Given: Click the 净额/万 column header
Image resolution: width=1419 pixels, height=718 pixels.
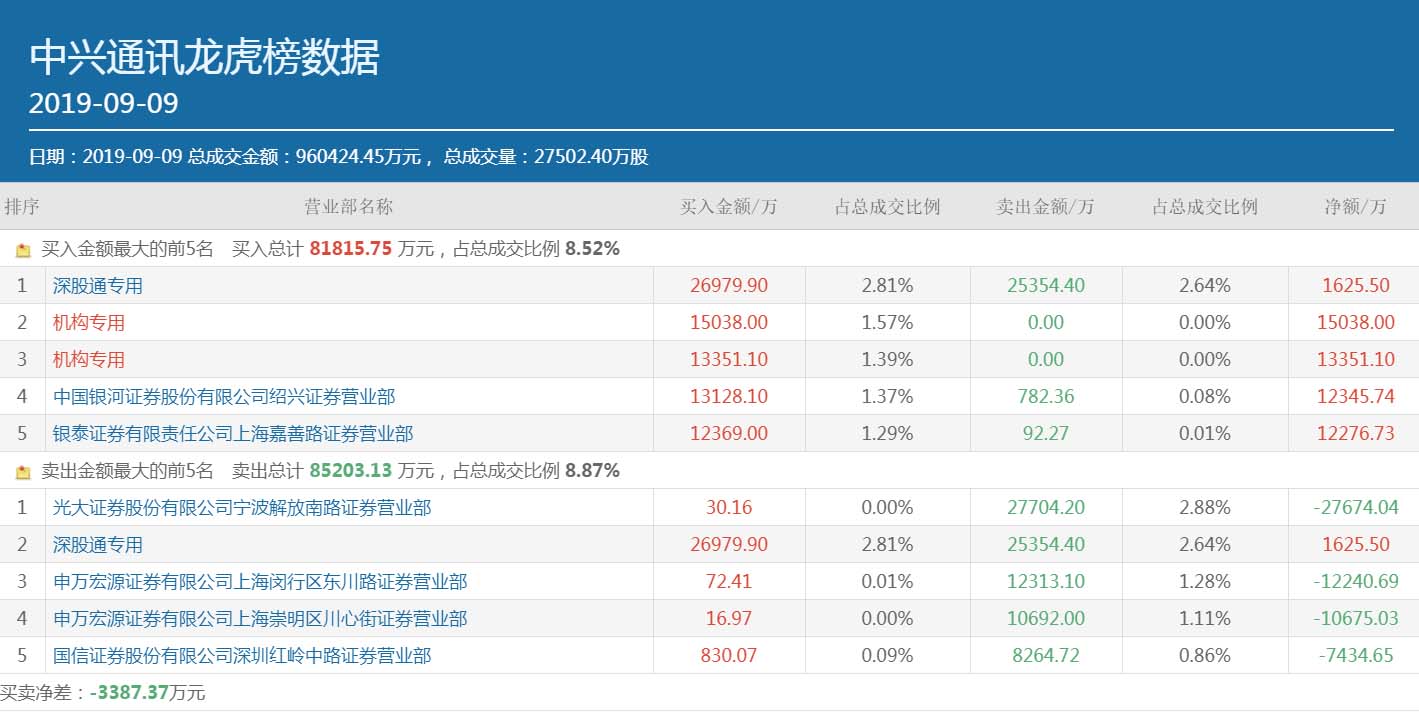Looking at the screenshot, I should click(1356, 207).
